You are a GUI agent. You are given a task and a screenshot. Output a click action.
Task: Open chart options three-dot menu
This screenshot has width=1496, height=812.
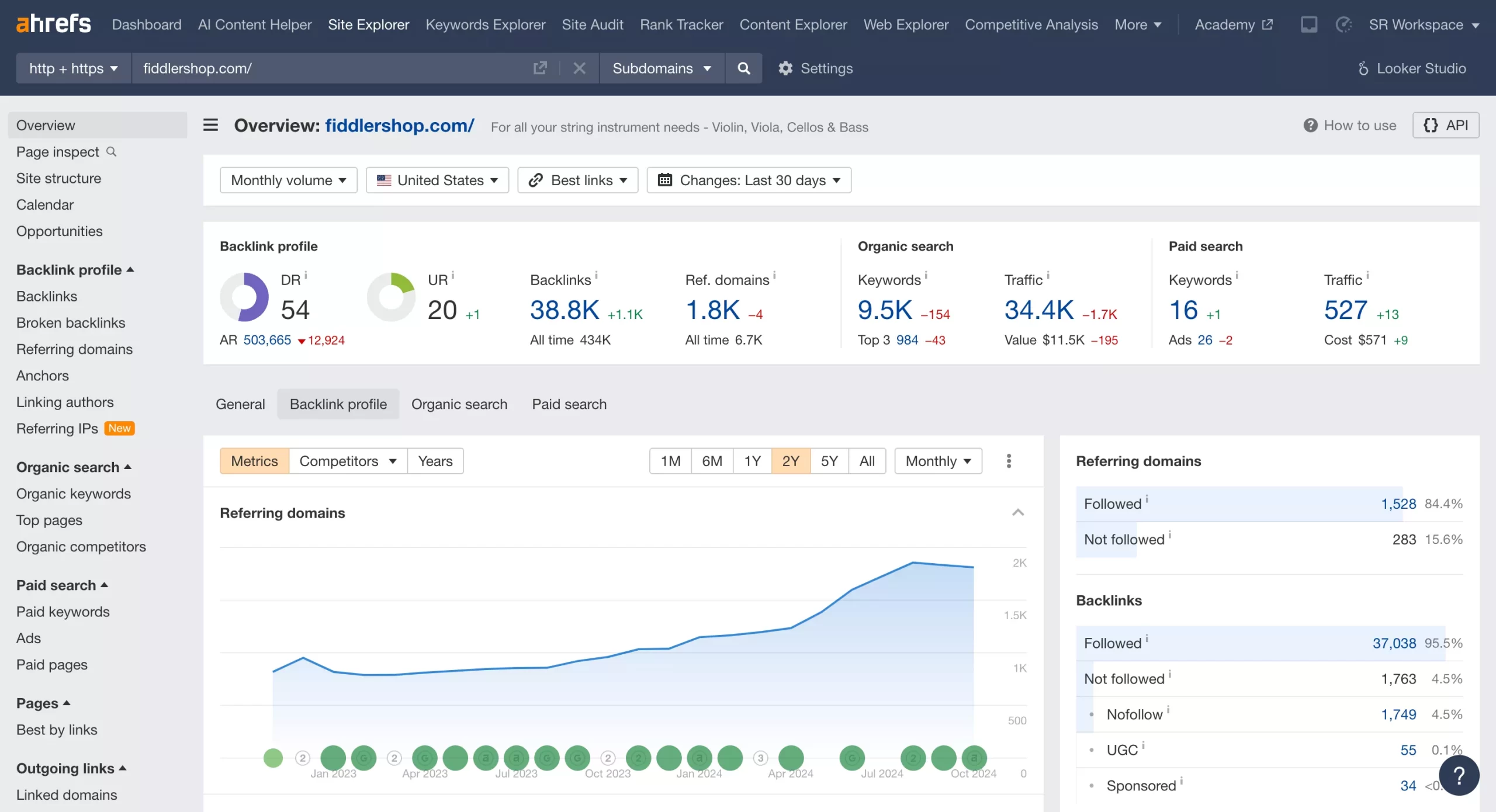1009,461
